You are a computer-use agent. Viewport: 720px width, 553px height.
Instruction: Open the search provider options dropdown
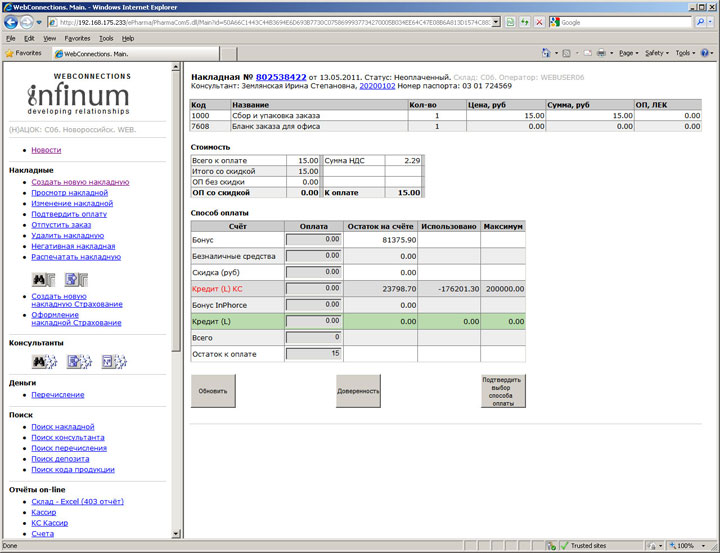pos(710,22)
